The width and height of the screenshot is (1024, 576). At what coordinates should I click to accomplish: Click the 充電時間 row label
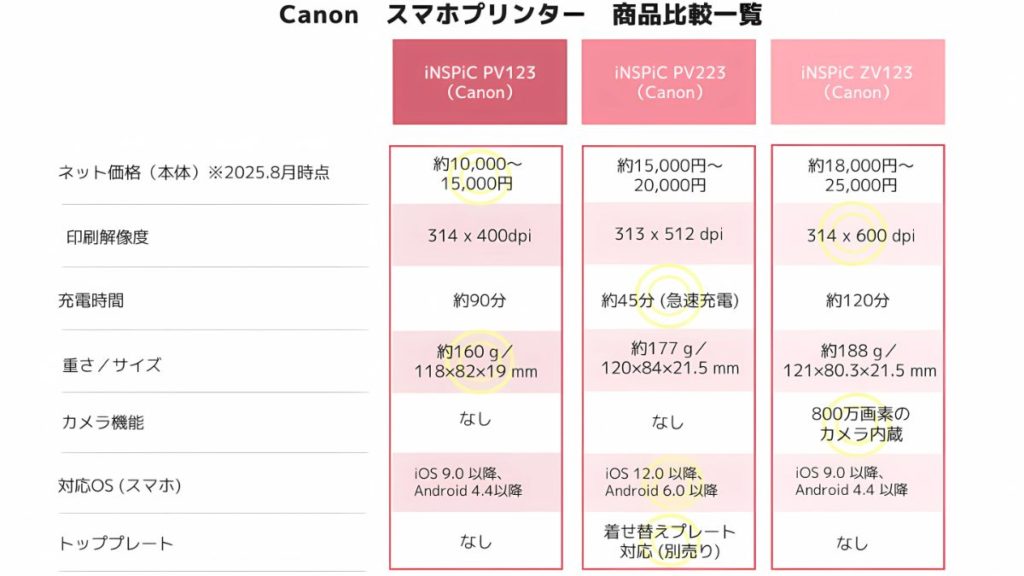click(x=90, y=299)
